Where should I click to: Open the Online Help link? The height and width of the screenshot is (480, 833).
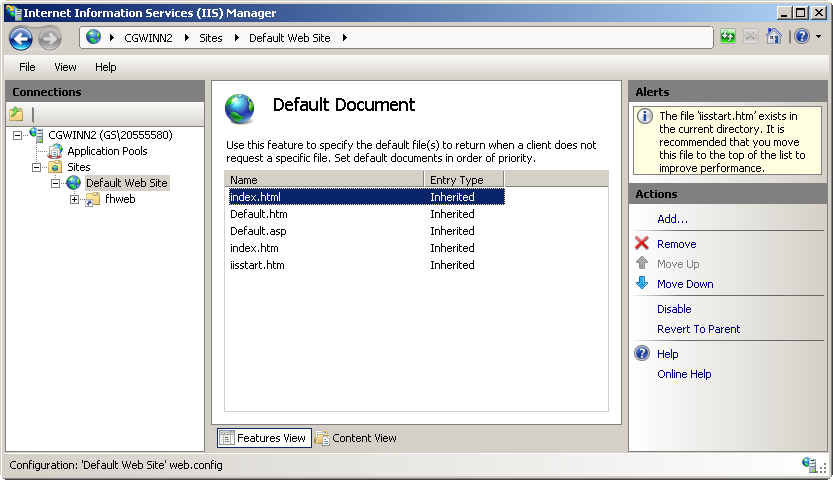pos(684,374)
